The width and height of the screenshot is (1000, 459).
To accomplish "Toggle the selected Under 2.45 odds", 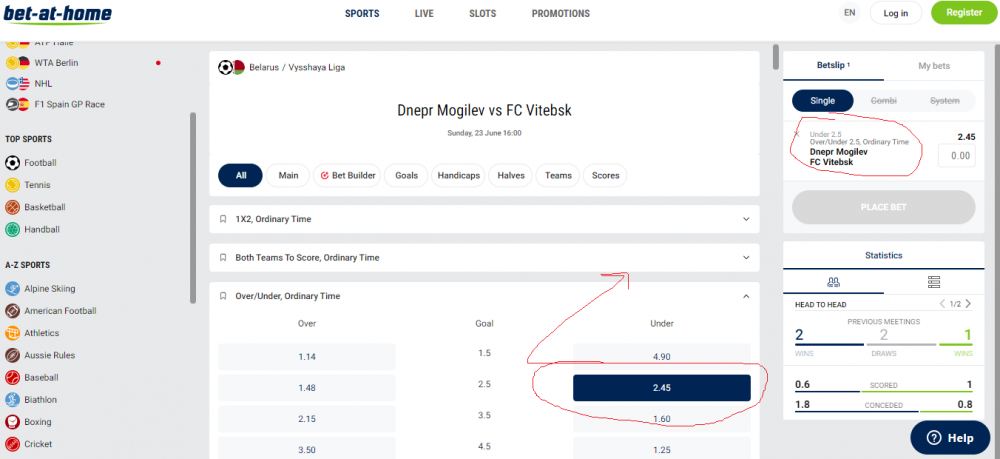I will click(x=661, y=388).
